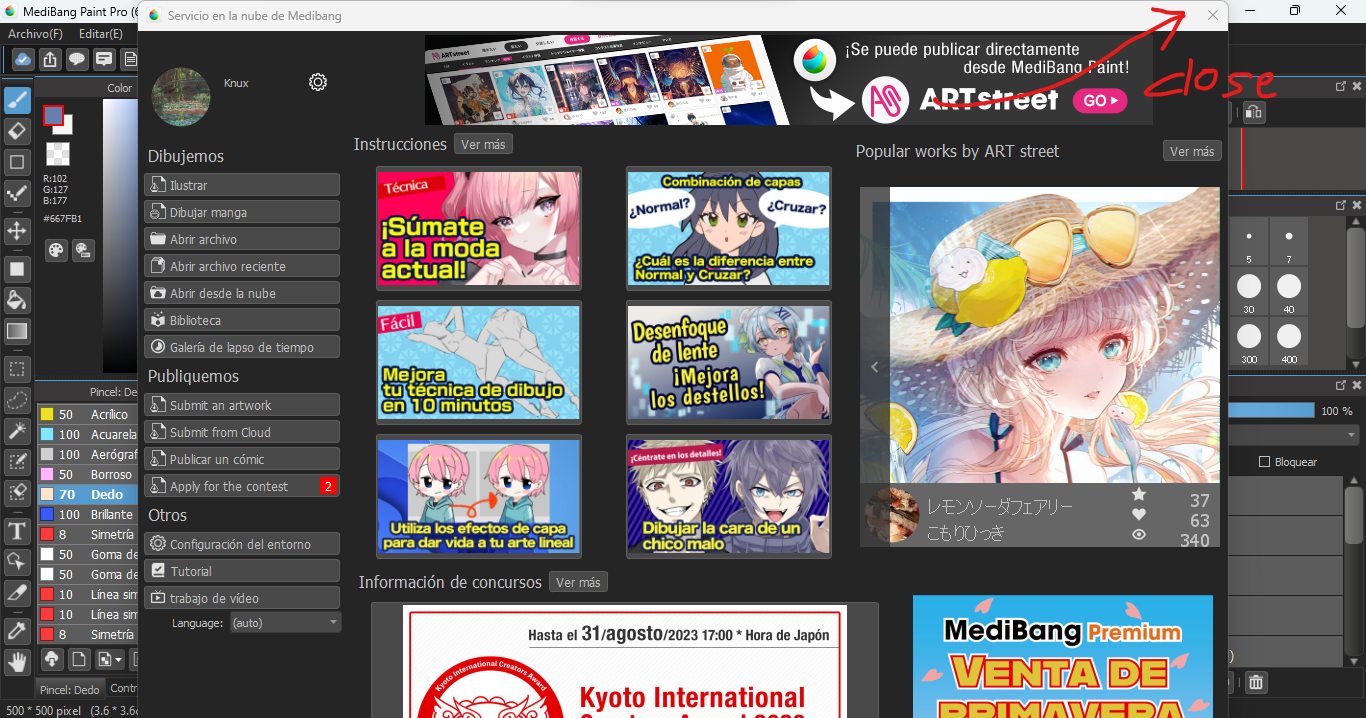Viewport: 1366px width, 718px height.
Task: Click the Abrir archivo button
Action: coord(242,239)
